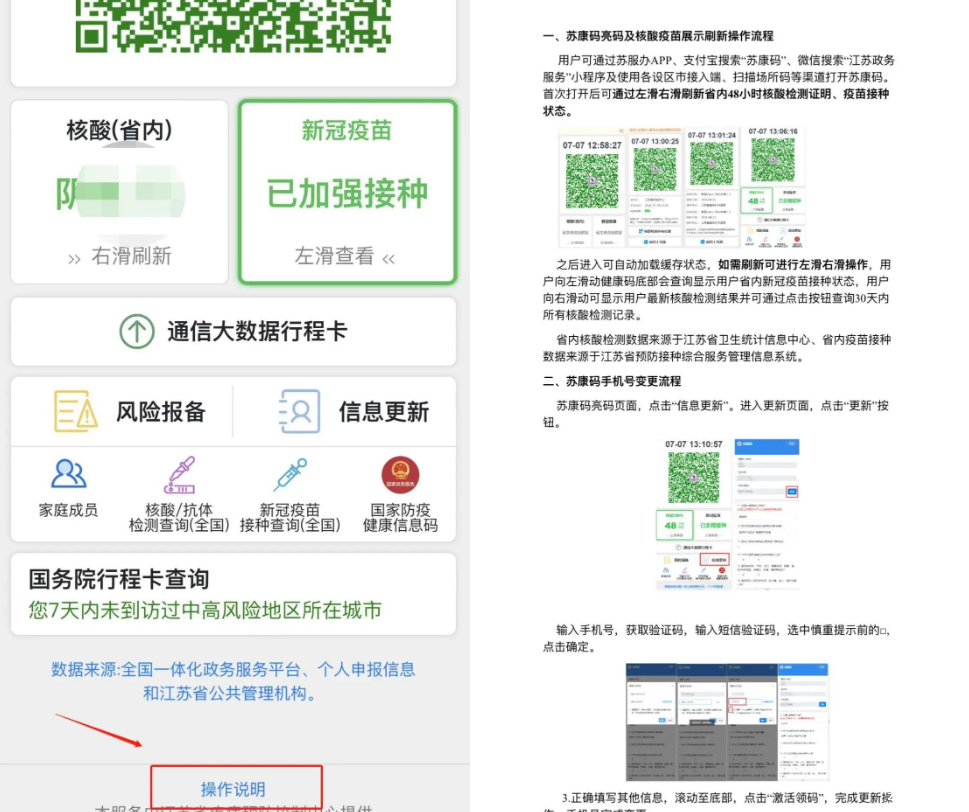Click the 信息更新 profile document icon
969x812 pixels.
point(299,411)
